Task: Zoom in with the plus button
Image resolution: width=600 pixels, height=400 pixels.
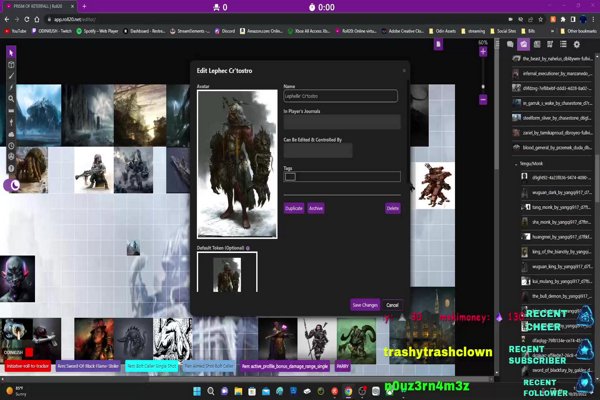Action: (483, 52)
